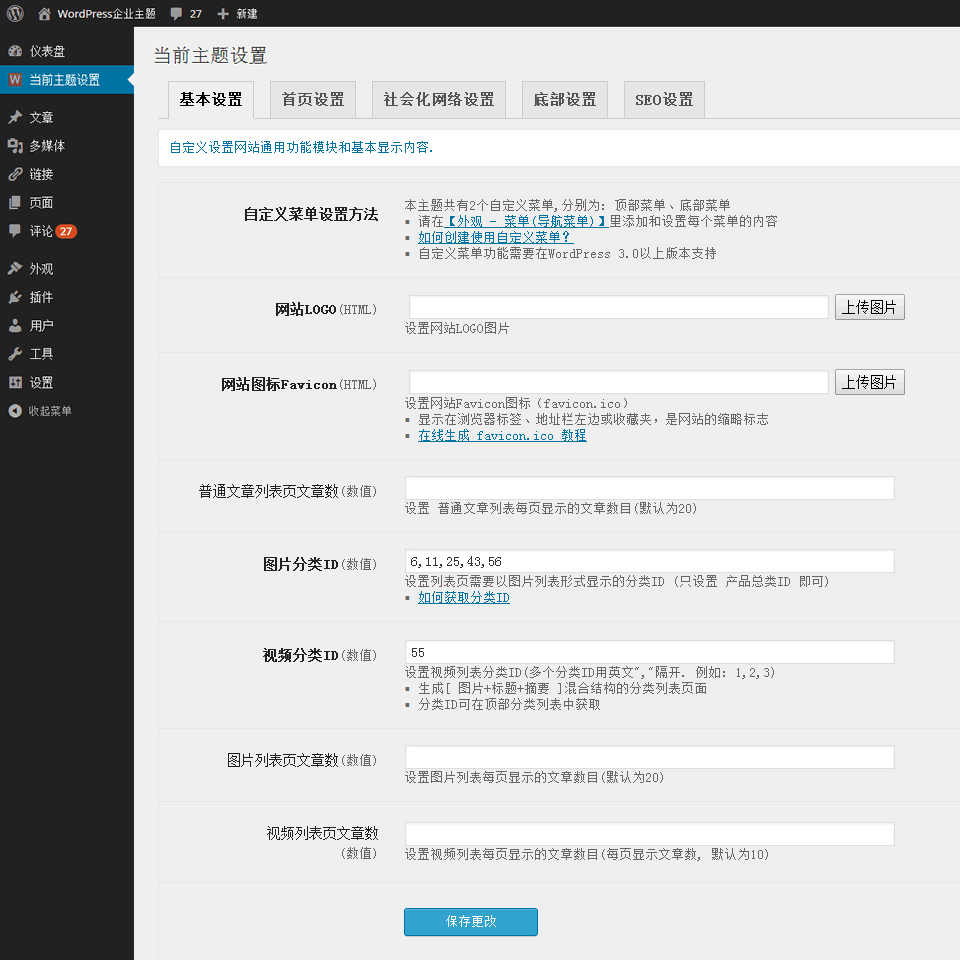Viewport: 960px width, 960px height.
Task: Collapse the menu via 收起菜单 arrow icon
Action: click(15, 411)
